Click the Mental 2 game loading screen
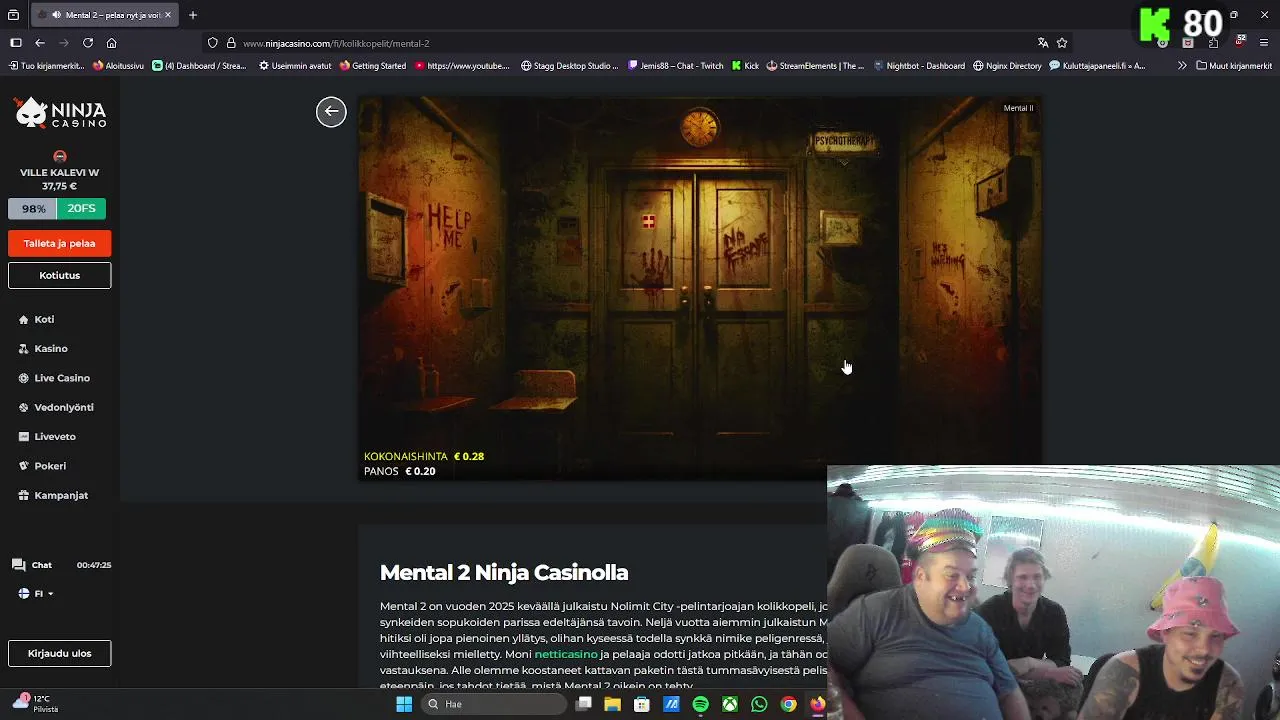 tap(700, 288)
